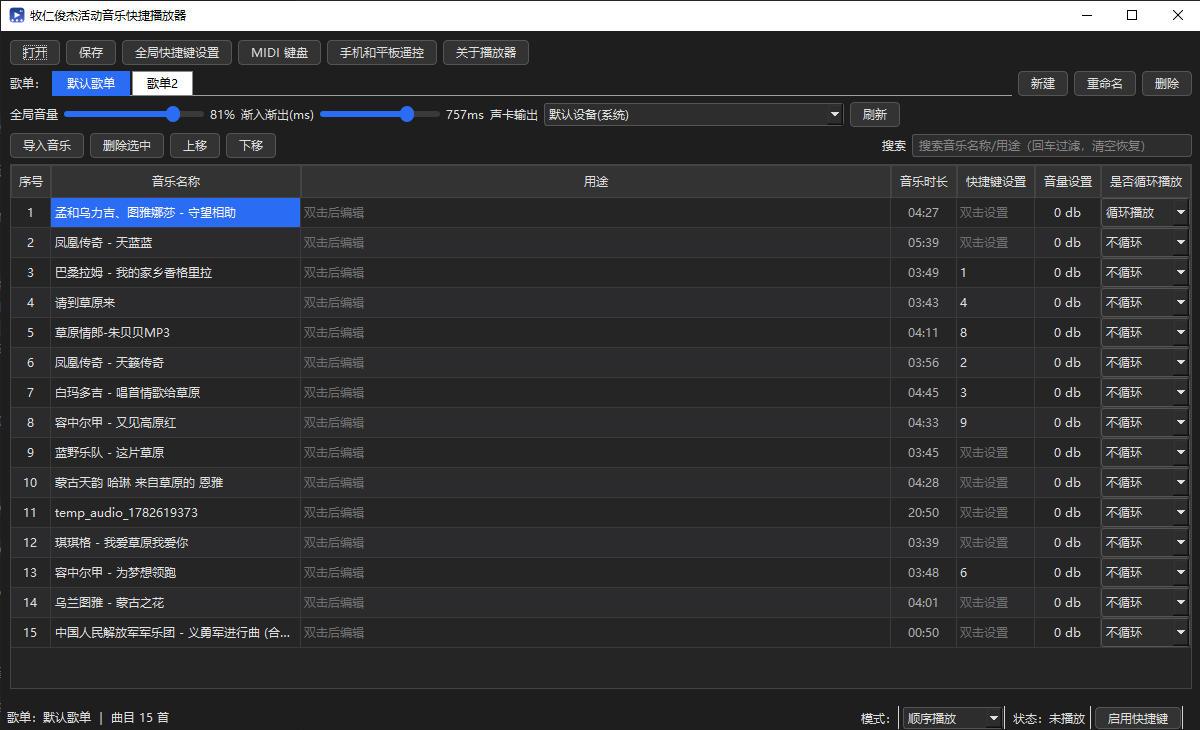Select song 白玛多吉 - 唱首情歌给草原
This screenshot has width=1200, height=730.
tap(176, 392)
